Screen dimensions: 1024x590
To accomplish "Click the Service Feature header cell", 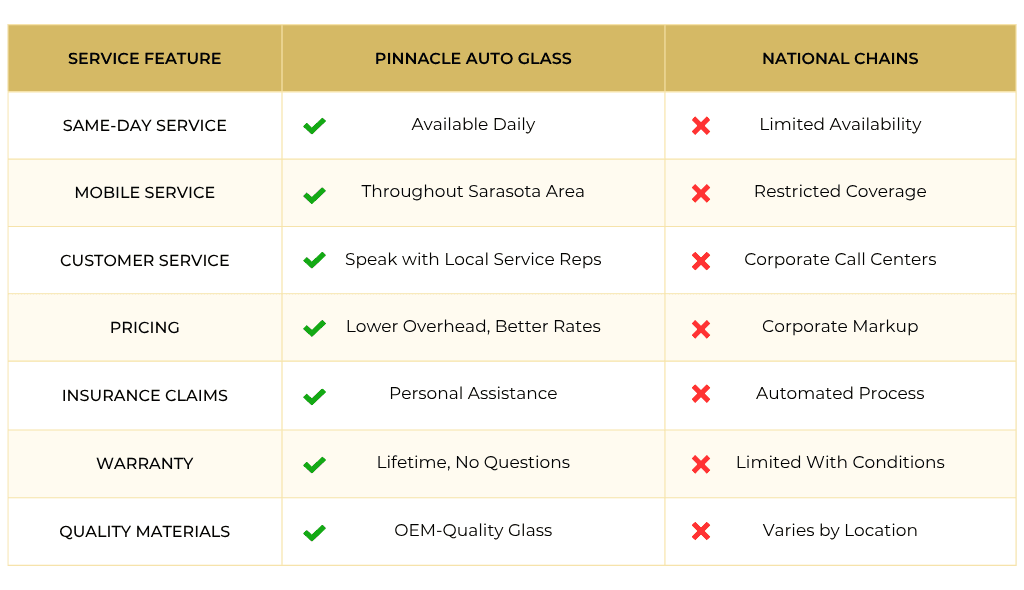I will point(145,59).
